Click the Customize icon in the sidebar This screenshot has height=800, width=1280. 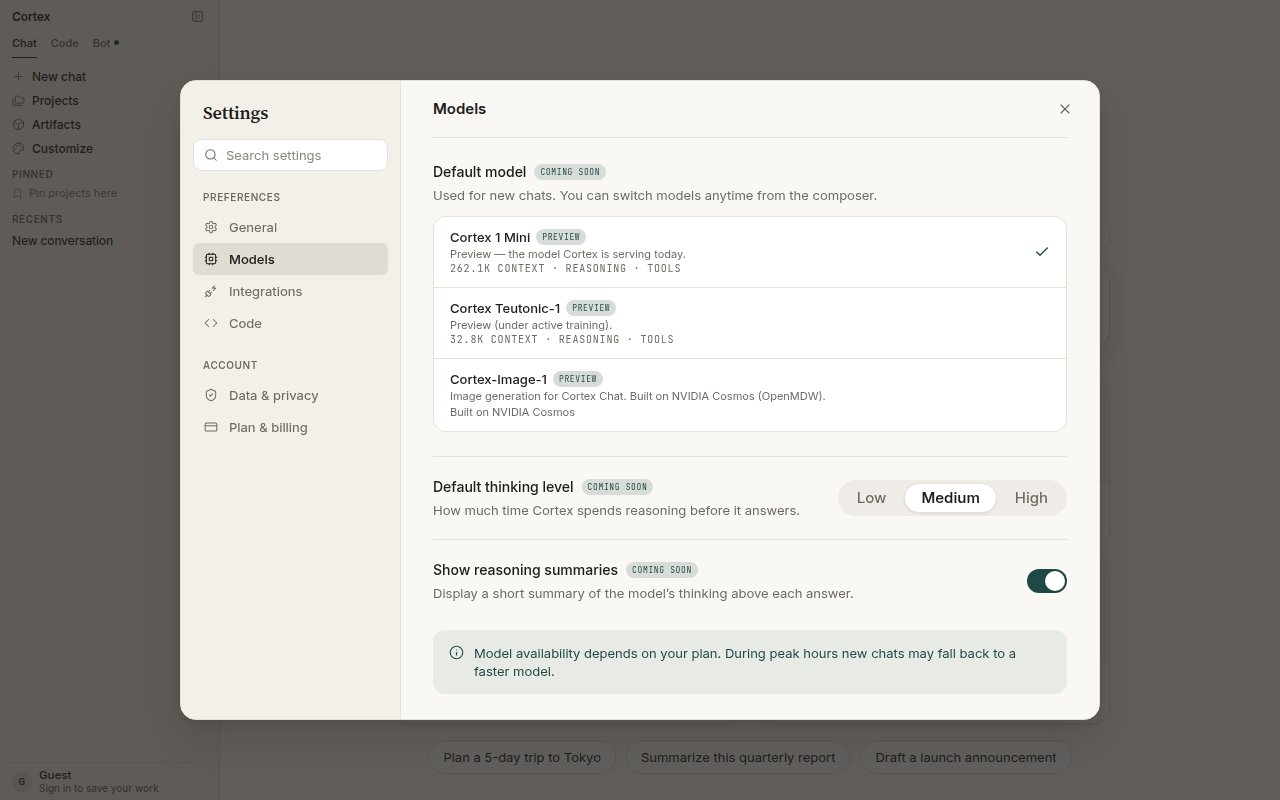click(x=18, y=148)
